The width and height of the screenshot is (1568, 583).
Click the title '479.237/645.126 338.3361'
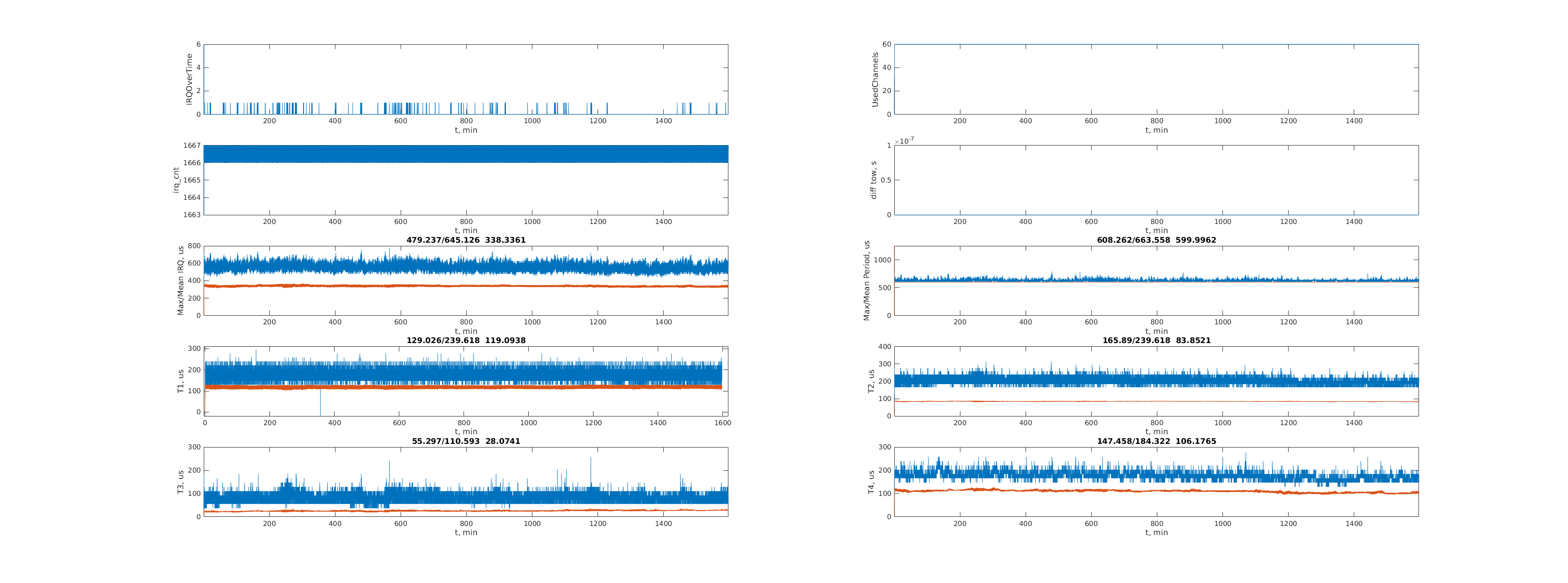(x=466, y=240)
